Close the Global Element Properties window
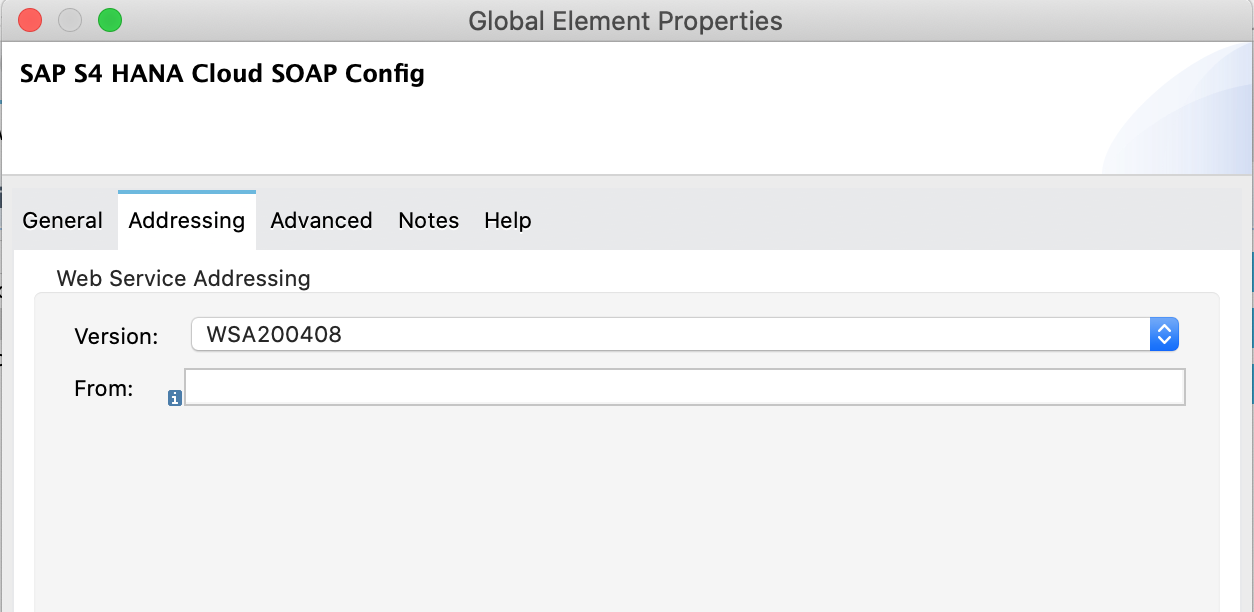Viewport: 1254px width, 612px height. click(30, 20)
